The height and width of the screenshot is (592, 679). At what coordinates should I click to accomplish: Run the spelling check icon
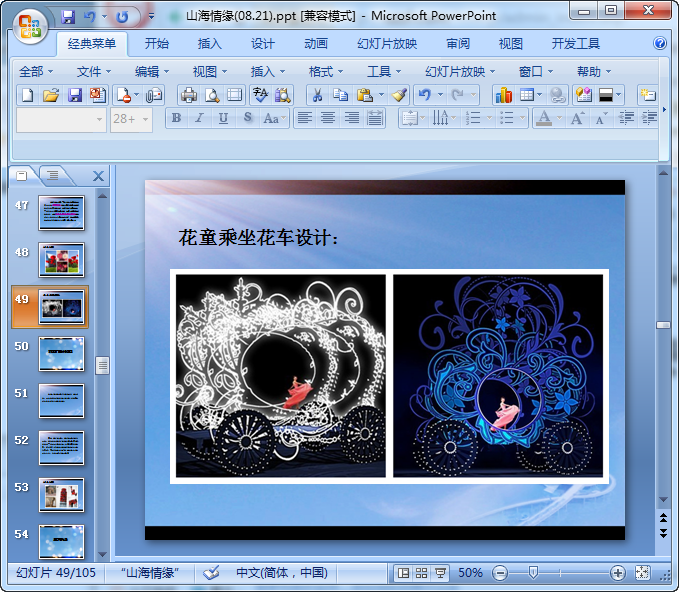pos(260,95)
